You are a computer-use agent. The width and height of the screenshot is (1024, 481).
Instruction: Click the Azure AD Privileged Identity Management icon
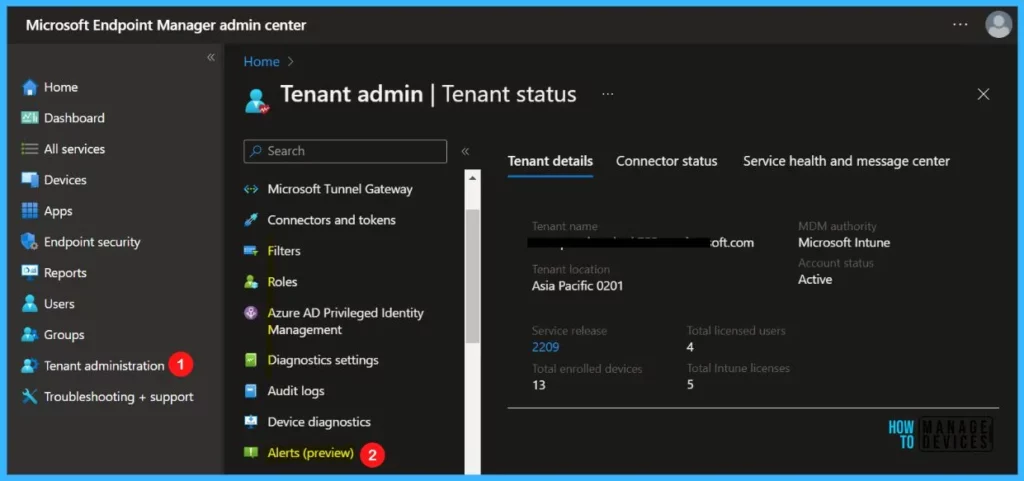[x=251, y=313]
